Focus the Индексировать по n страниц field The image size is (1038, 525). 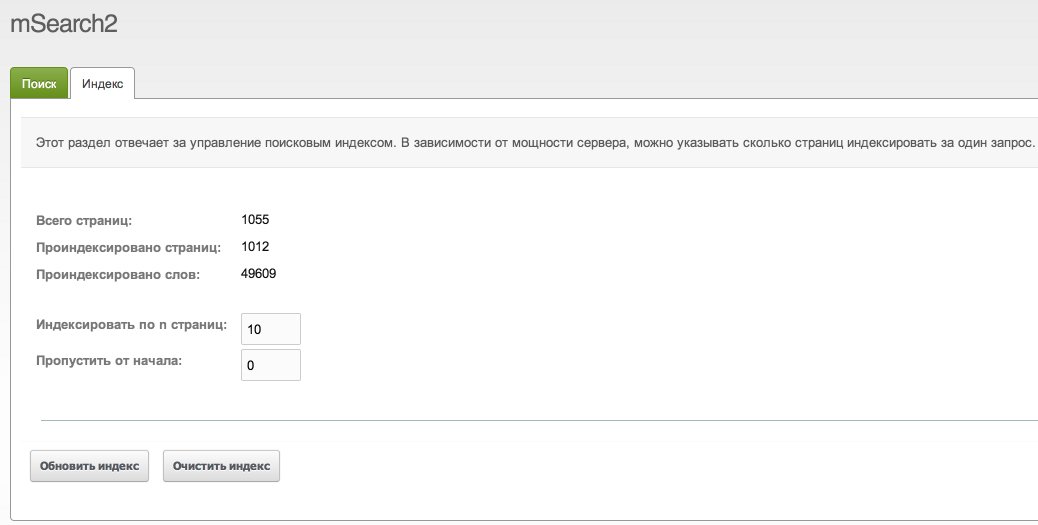271,329
